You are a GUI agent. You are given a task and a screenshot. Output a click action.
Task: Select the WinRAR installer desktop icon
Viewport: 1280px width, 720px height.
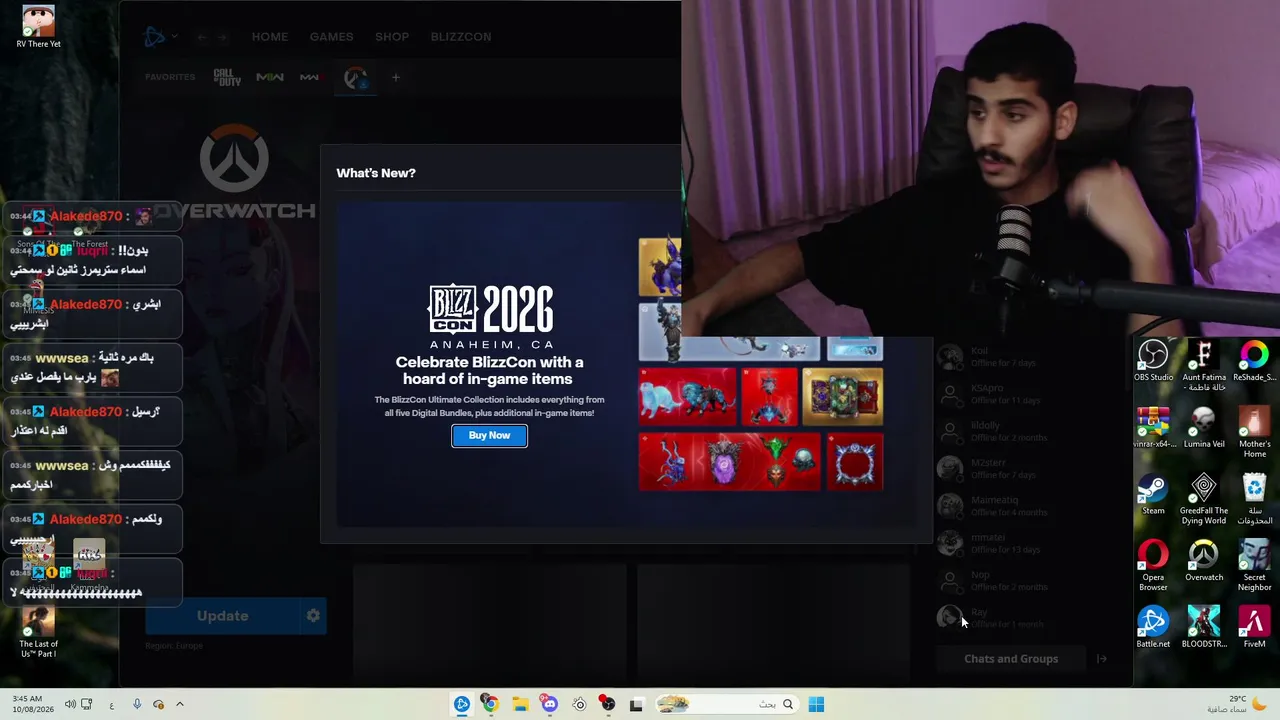coord(1153,428)
